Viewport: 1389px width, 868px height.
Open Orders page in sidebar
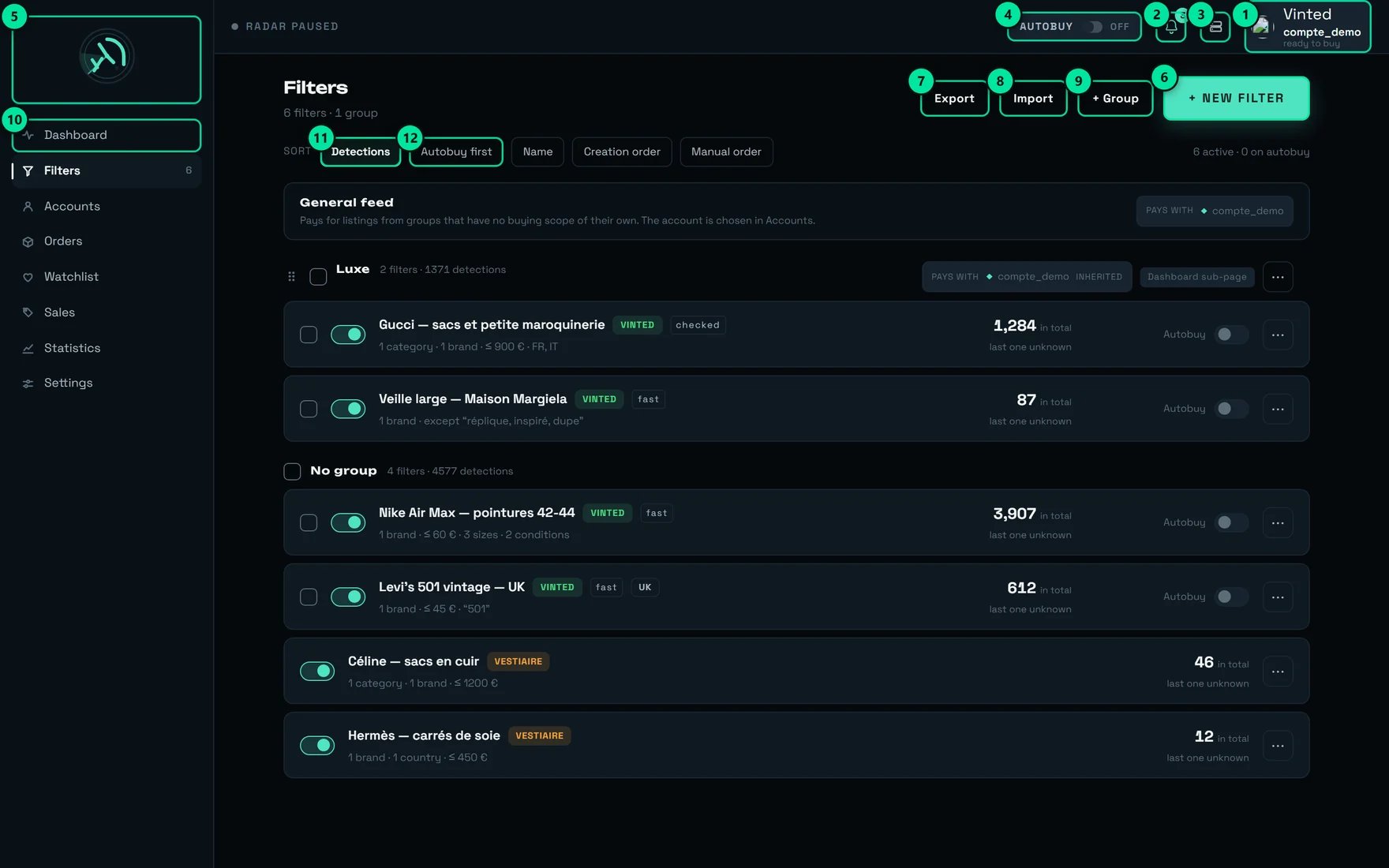107,241
